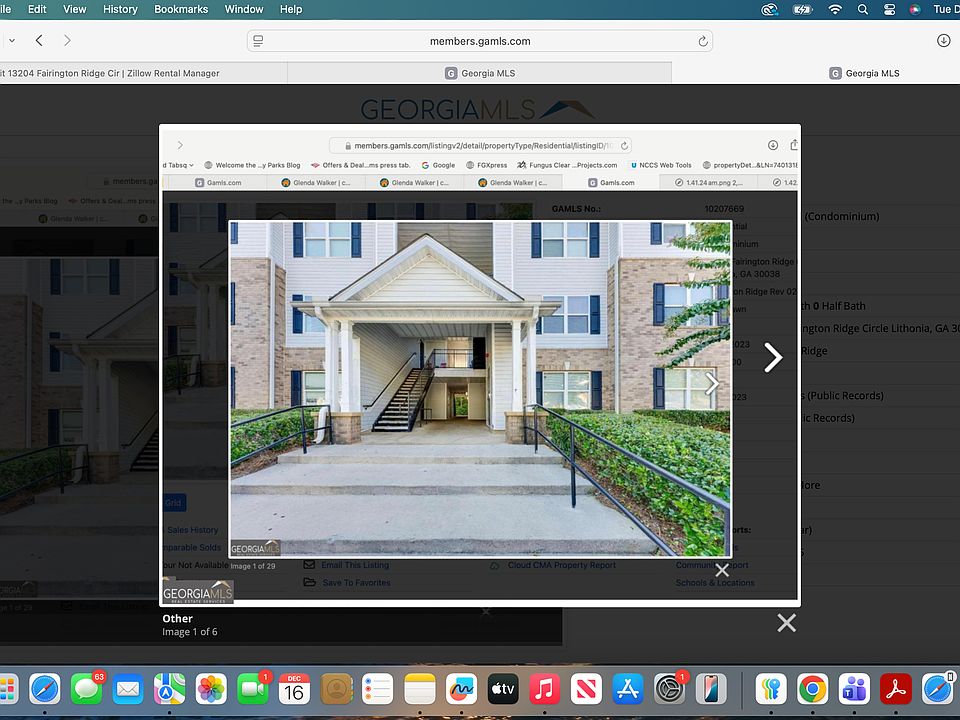The height and width of the screenshot is (720, 960).
Task: Open the History menu
Action: (x=120, y=9)
